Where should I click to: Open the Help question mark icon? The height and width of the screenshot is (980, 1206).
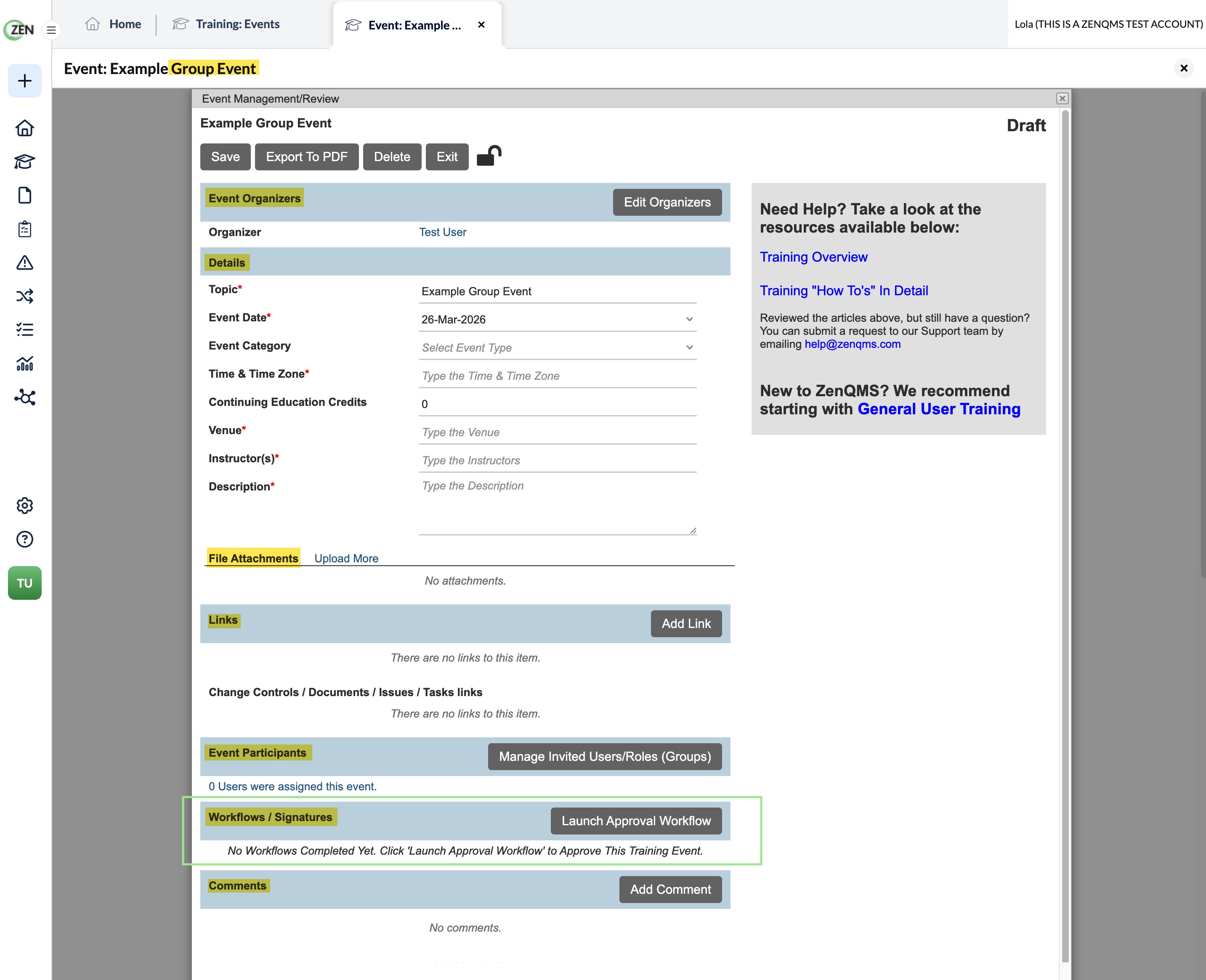[25, 539]
